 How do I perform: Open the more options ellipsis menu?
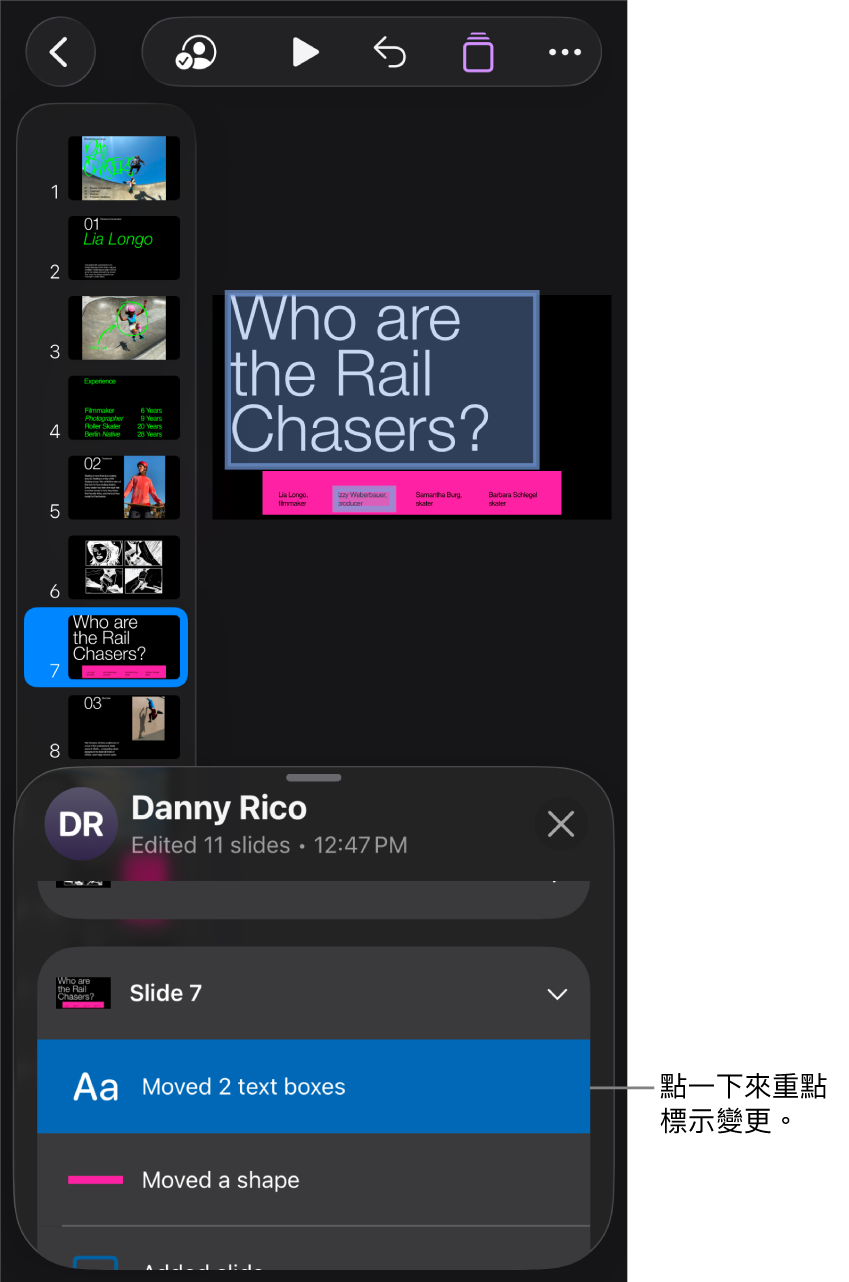565,52
